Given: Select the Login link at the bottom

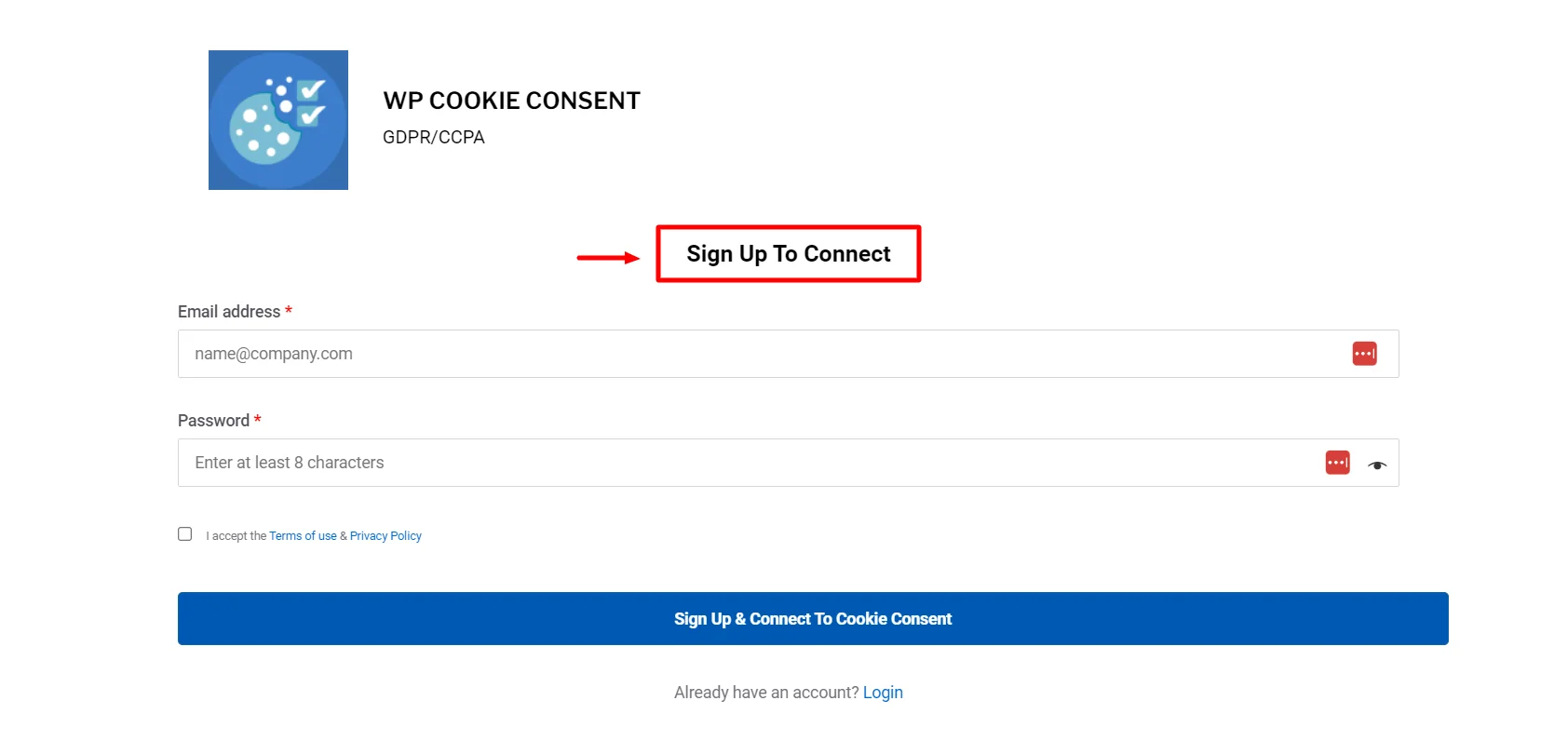Looking at the screenshot, I should coord(882,692).
